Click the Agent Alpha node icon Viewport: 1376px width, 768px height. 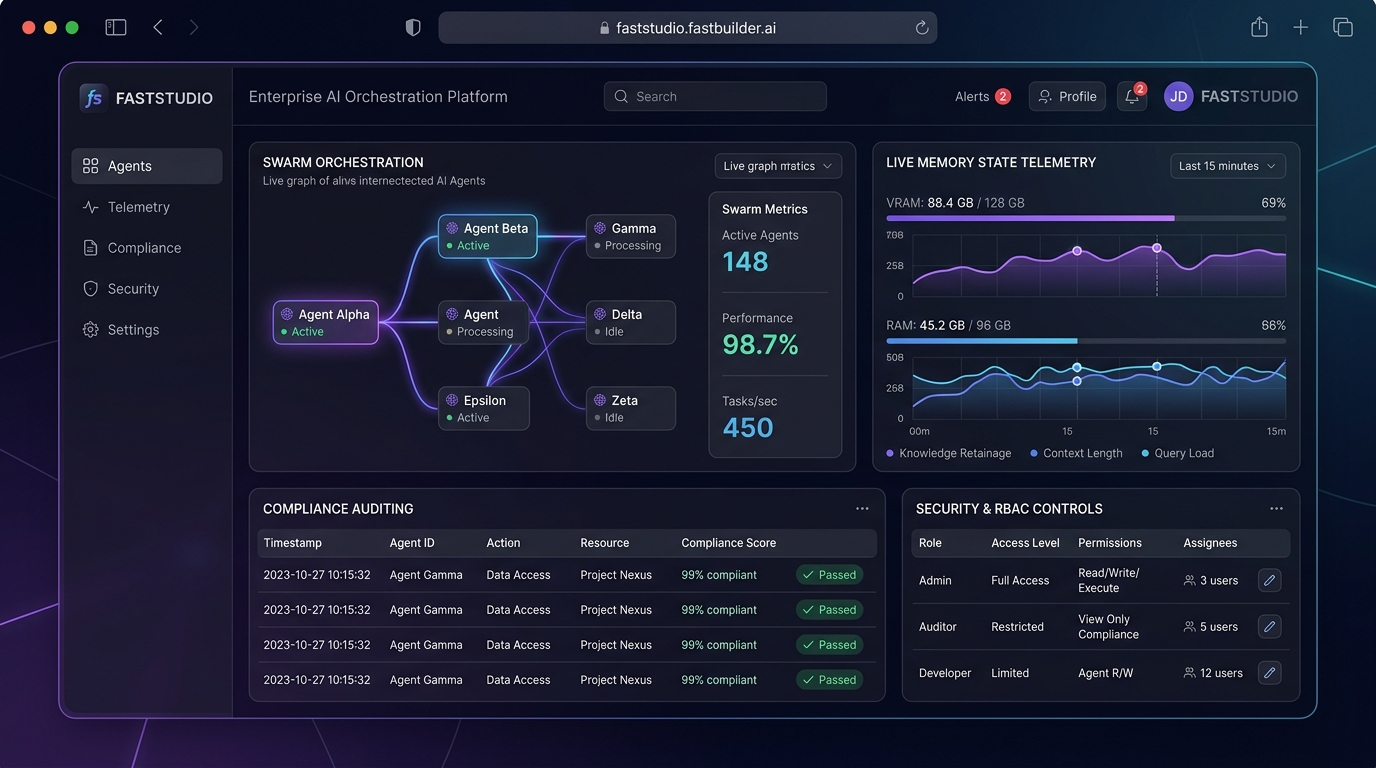287,314
